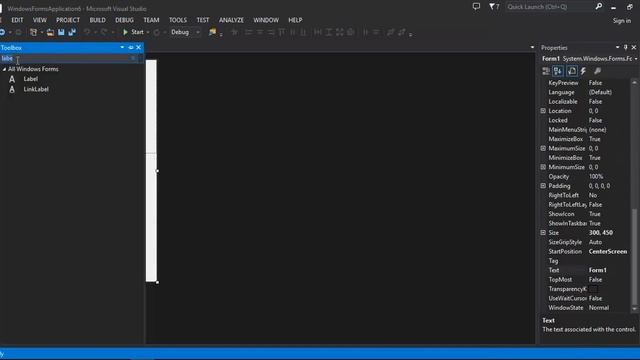Image resolution: width=640 pixels, height=360 pixels.
Task: Click the Save All toolbar icon
Action: pyautogui.click(x=72, y=32)
